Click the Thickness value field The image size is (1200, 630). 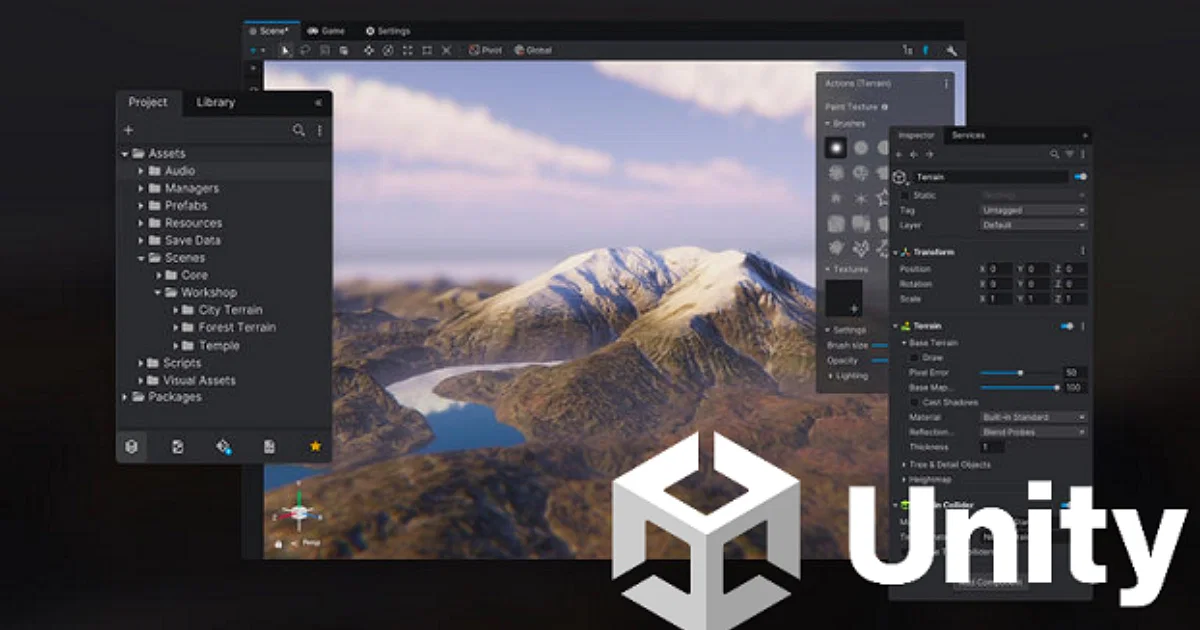[x=993, y=447]
